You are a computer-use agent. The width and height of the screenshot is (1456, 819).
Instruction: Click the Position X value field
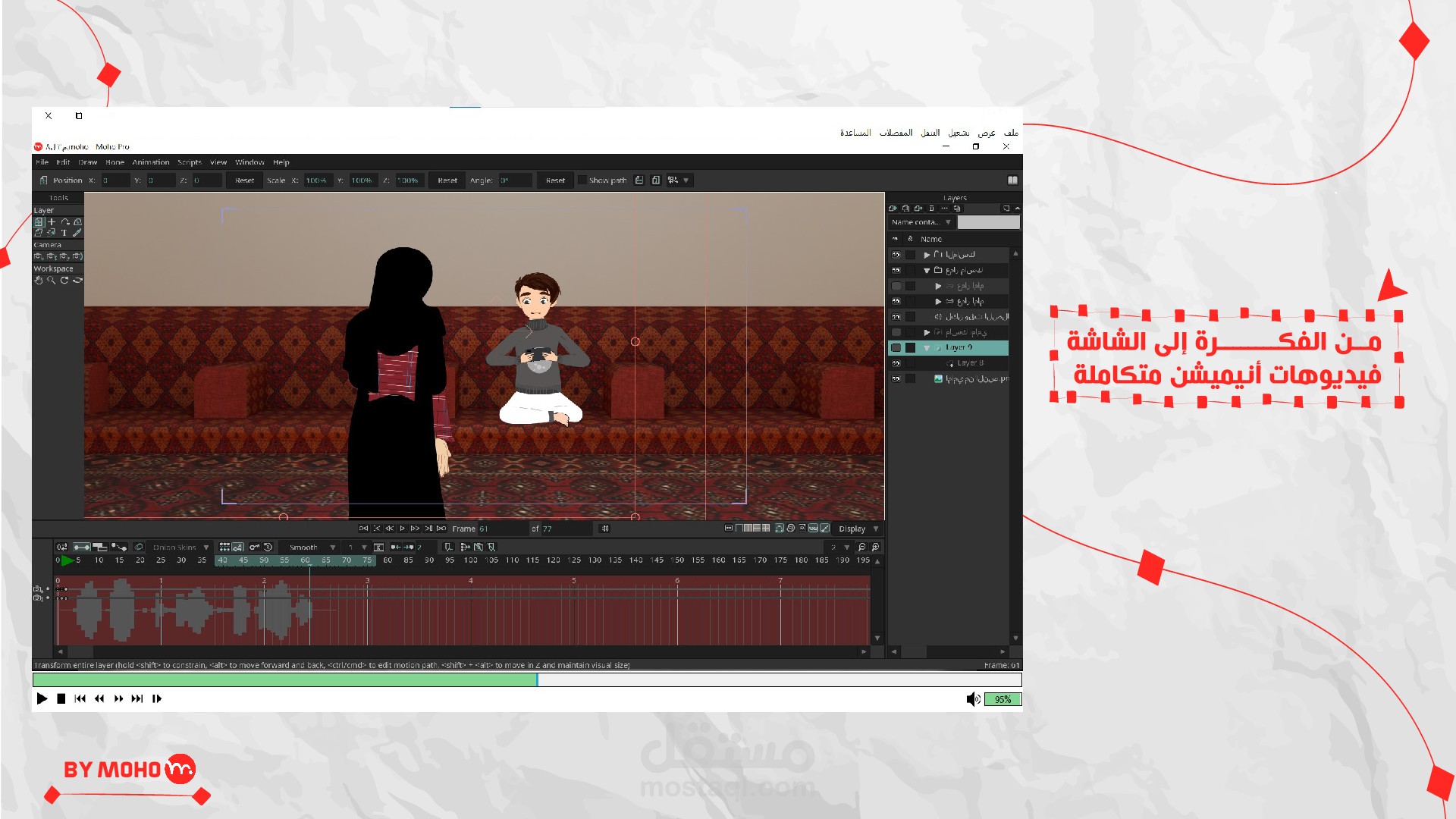tap(115, 180)
